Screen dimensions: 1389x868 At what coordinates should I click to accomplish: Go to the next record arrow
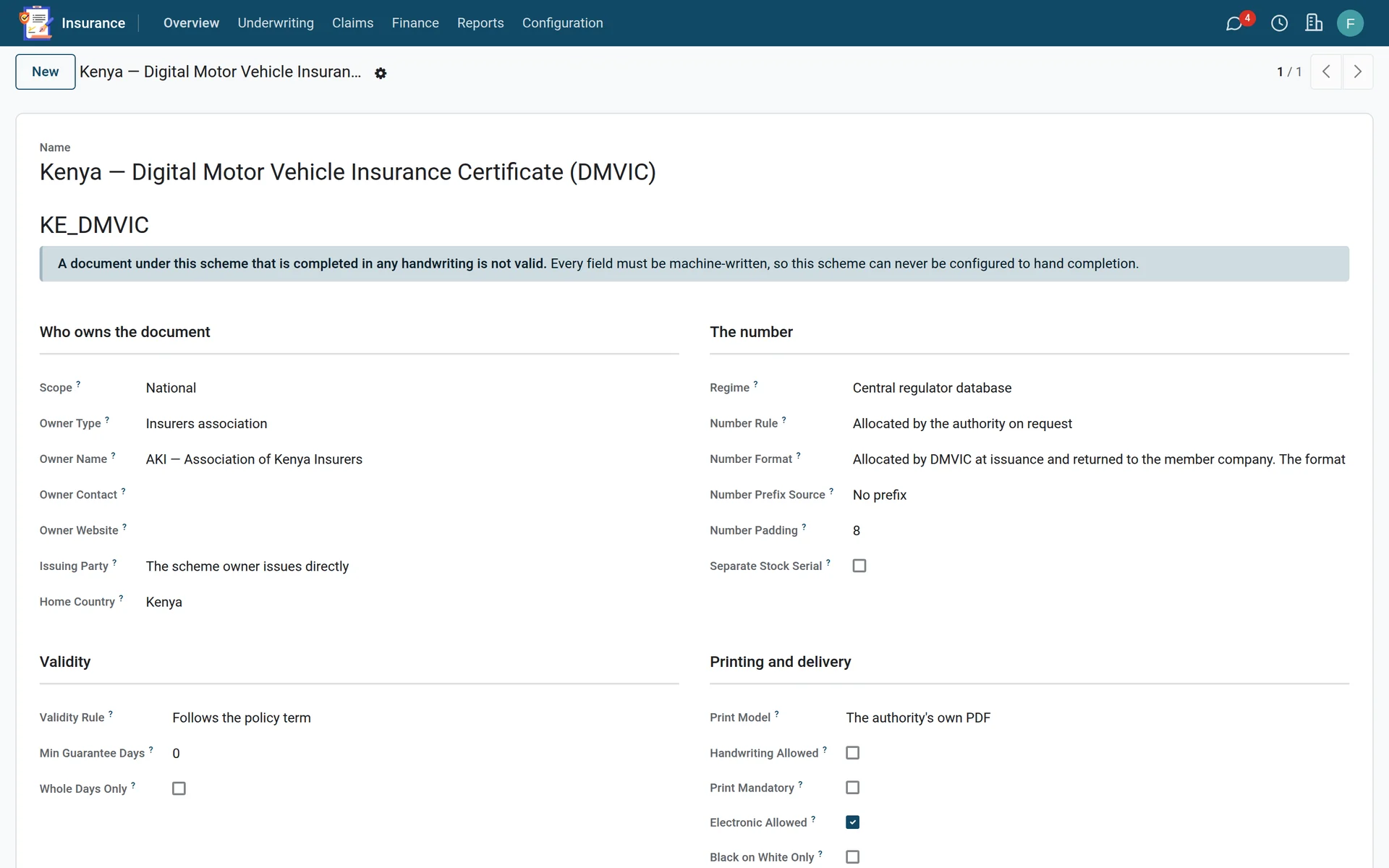coord(1358,72)
